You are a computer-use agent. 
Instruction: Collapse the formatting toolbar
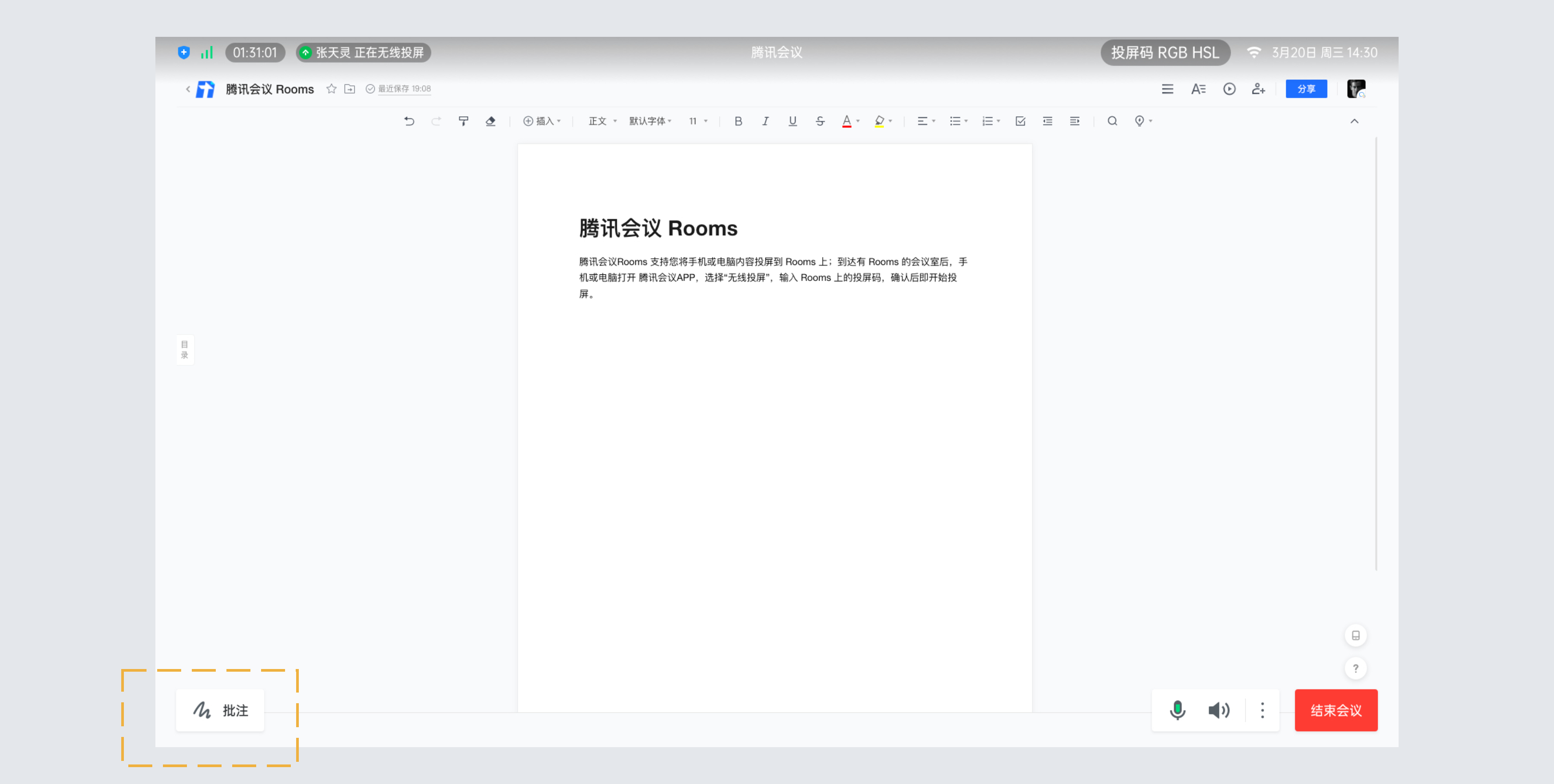click(1354, 121)
